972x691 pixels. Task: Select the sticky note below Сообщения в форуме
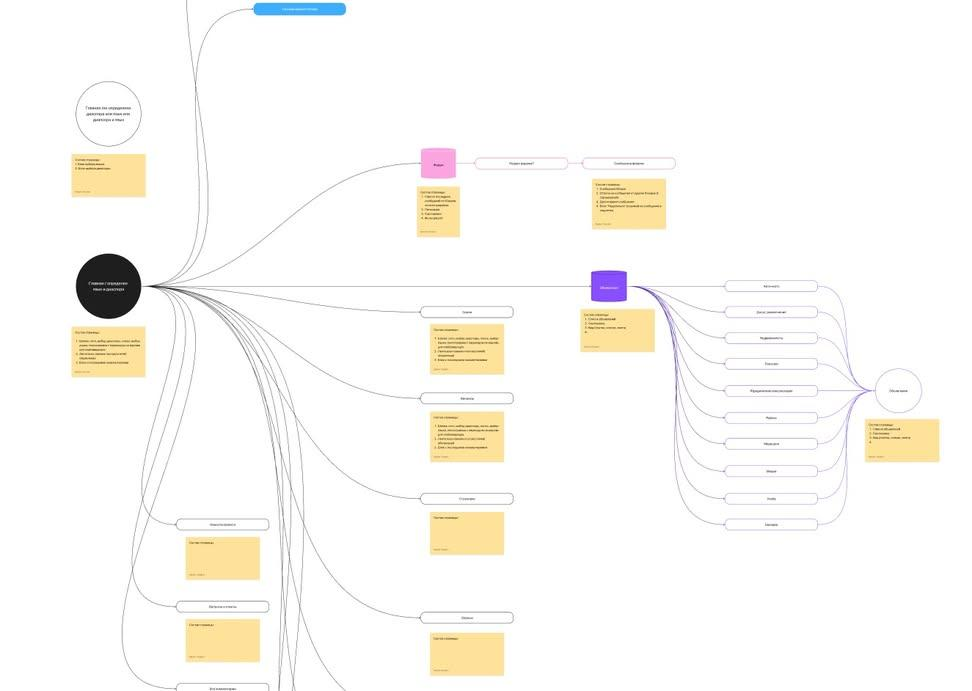point(629,204)
